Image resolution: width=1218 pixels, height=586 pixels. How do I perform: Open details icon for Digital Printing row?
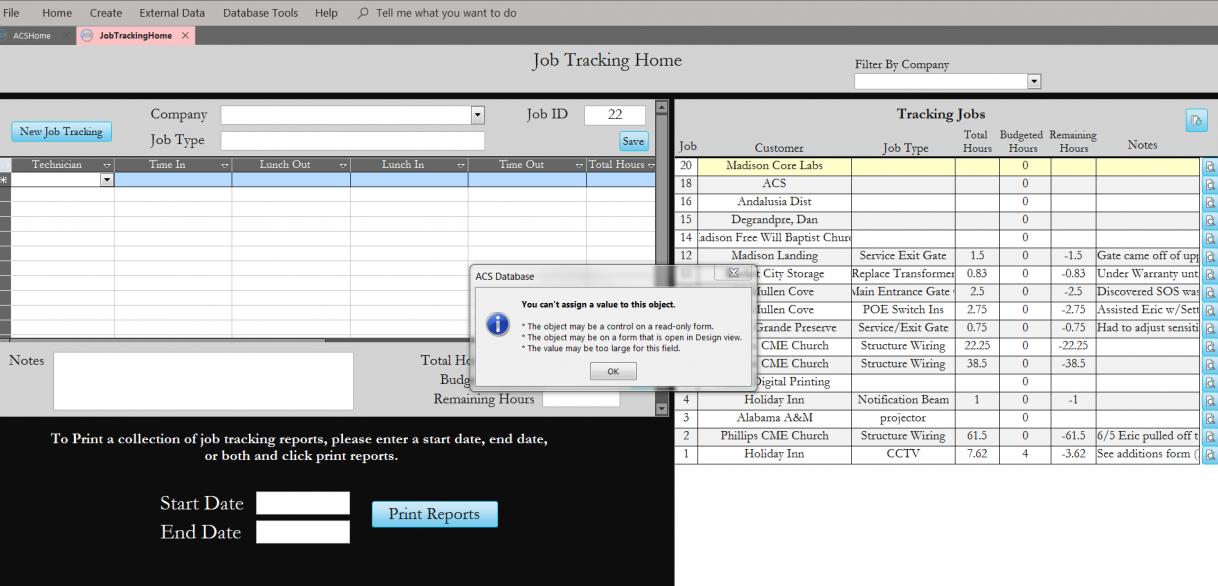[1210, 382]
